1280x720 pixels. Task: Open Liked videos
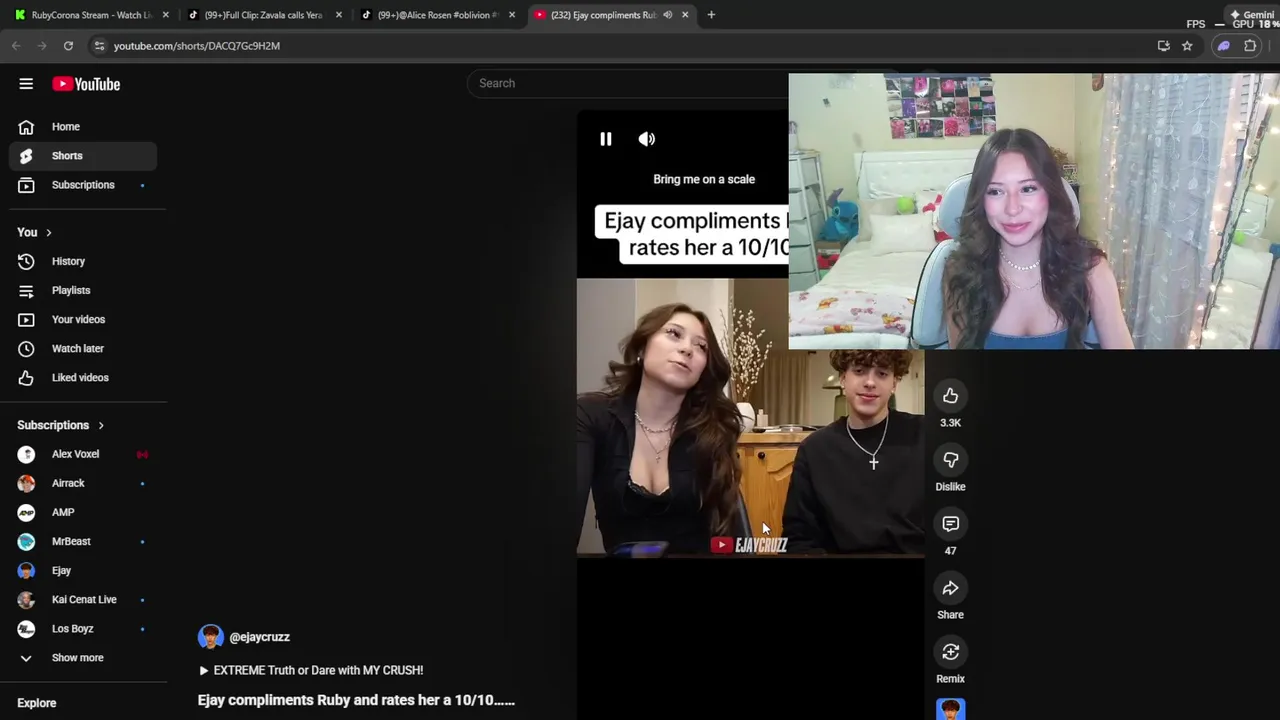[x=83, y=377]
